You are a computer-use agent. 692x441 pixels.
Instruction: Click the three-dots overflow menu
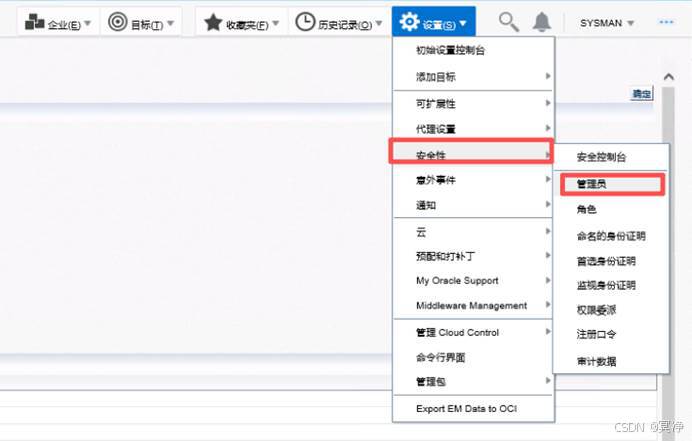(x=666, y=22)
